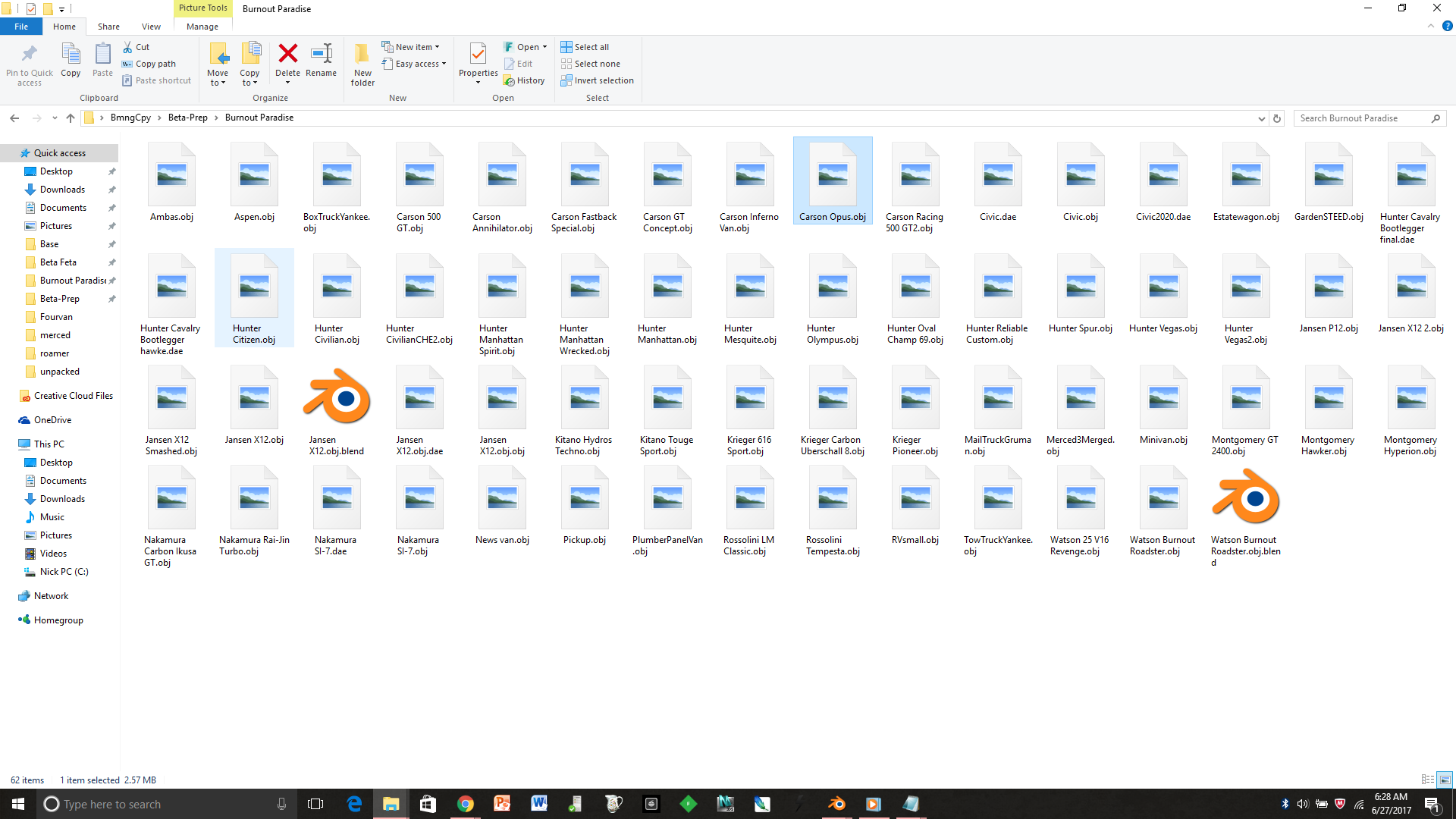Select the Hunter Citizen.obj file
Screen dimensions: 1456x819
pos(254,297)
